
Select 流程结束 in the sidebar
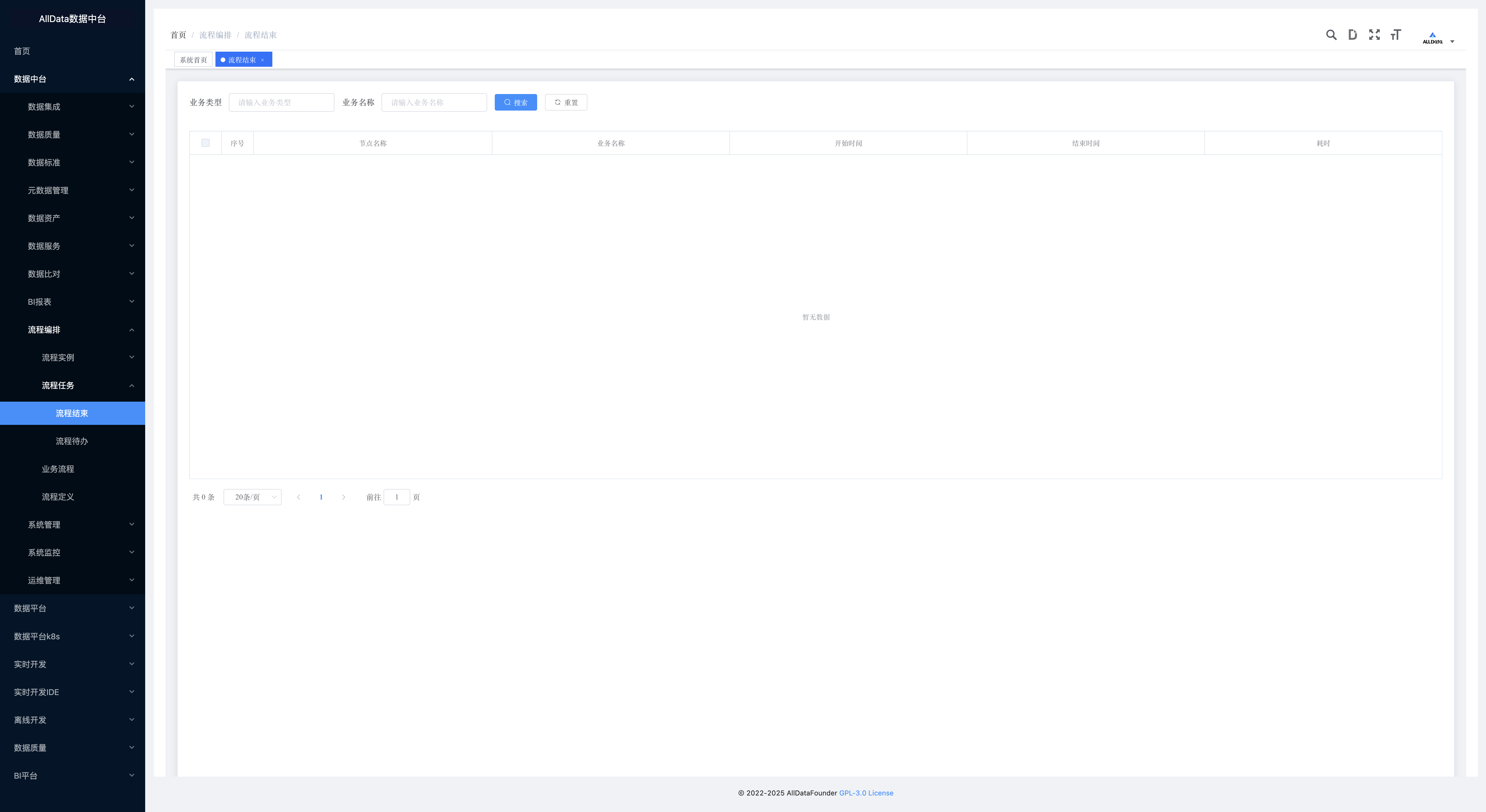coord(73,413)
